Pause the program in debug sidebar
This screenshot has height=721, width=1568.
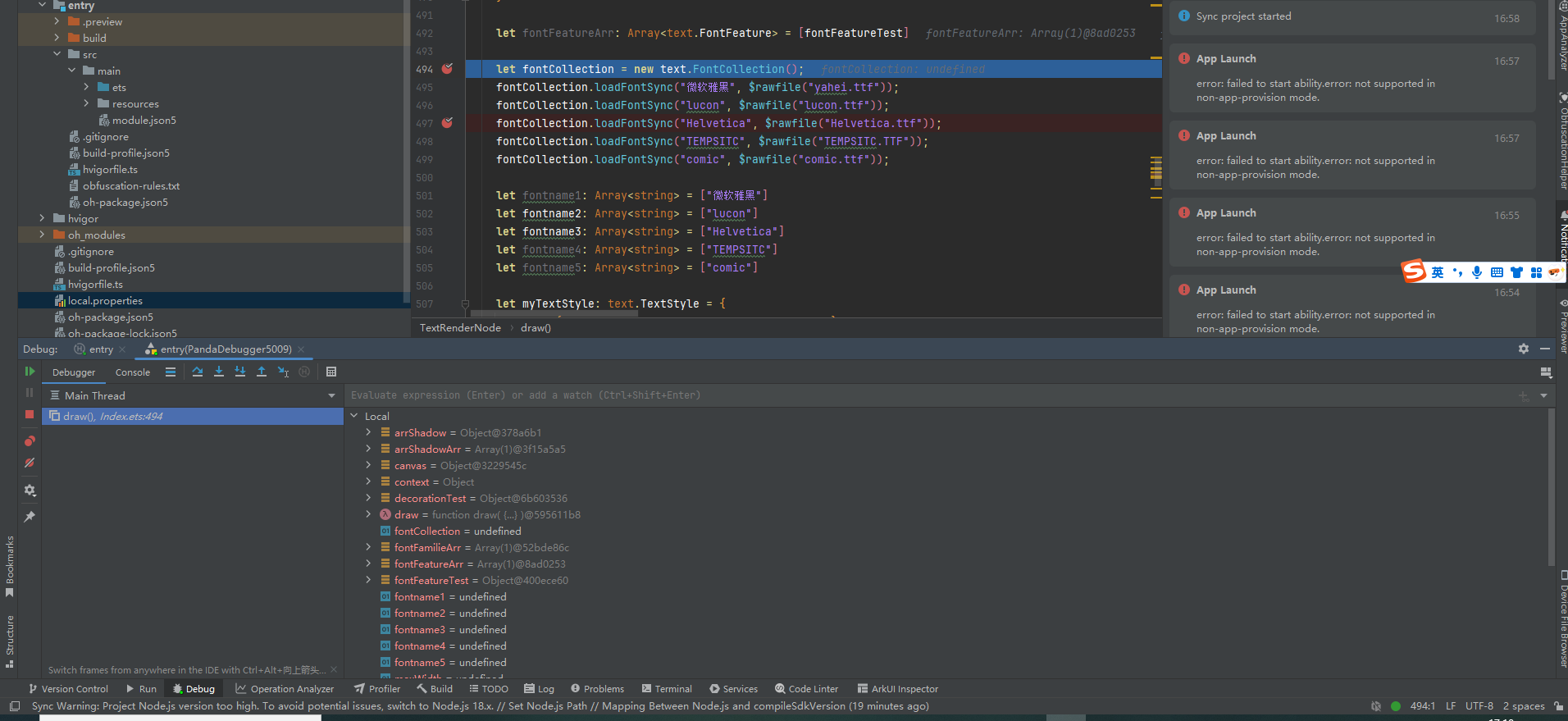[x=30, y=393]
